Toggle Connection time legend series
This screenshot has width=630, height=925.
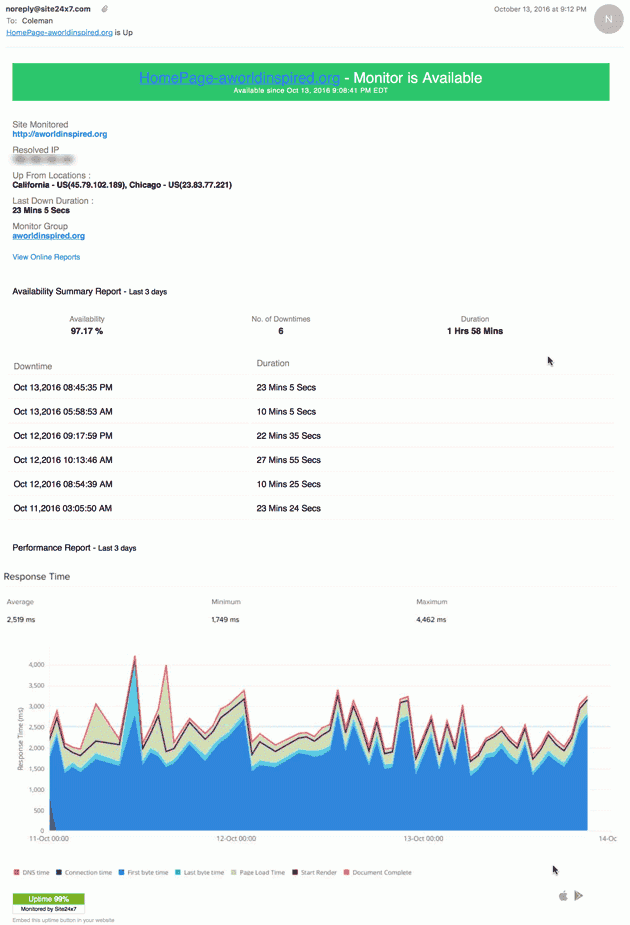[84, 872]
